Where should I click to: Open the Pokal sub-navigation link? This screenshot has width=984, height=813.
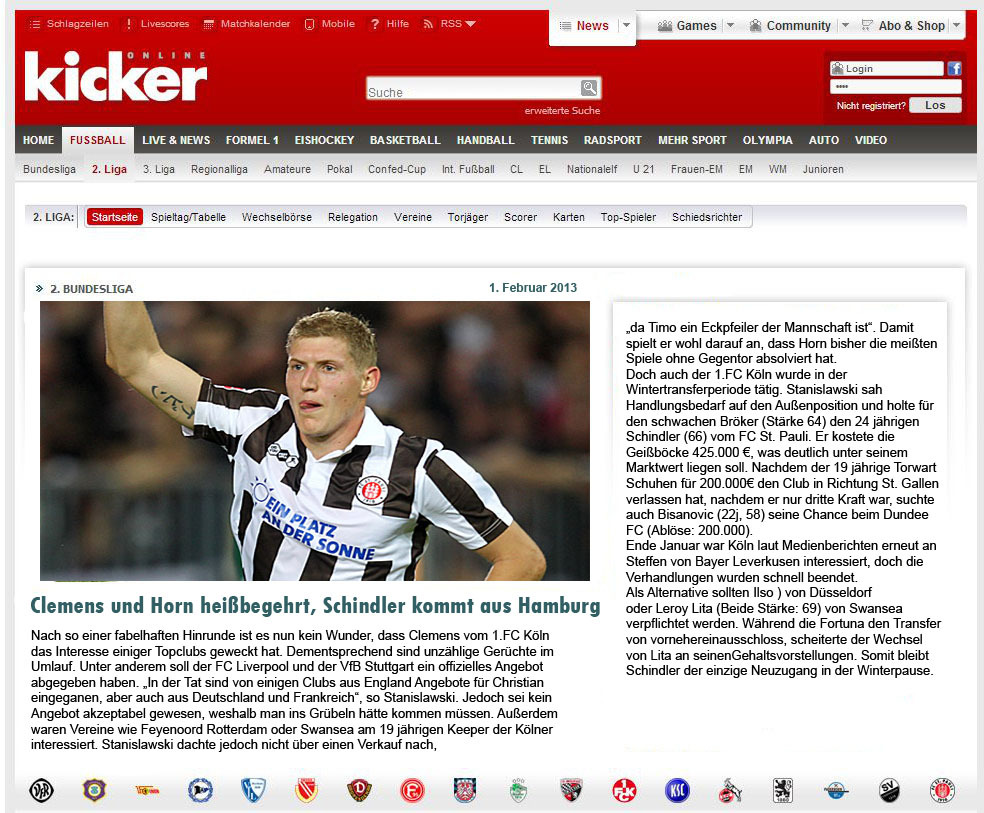340,169
